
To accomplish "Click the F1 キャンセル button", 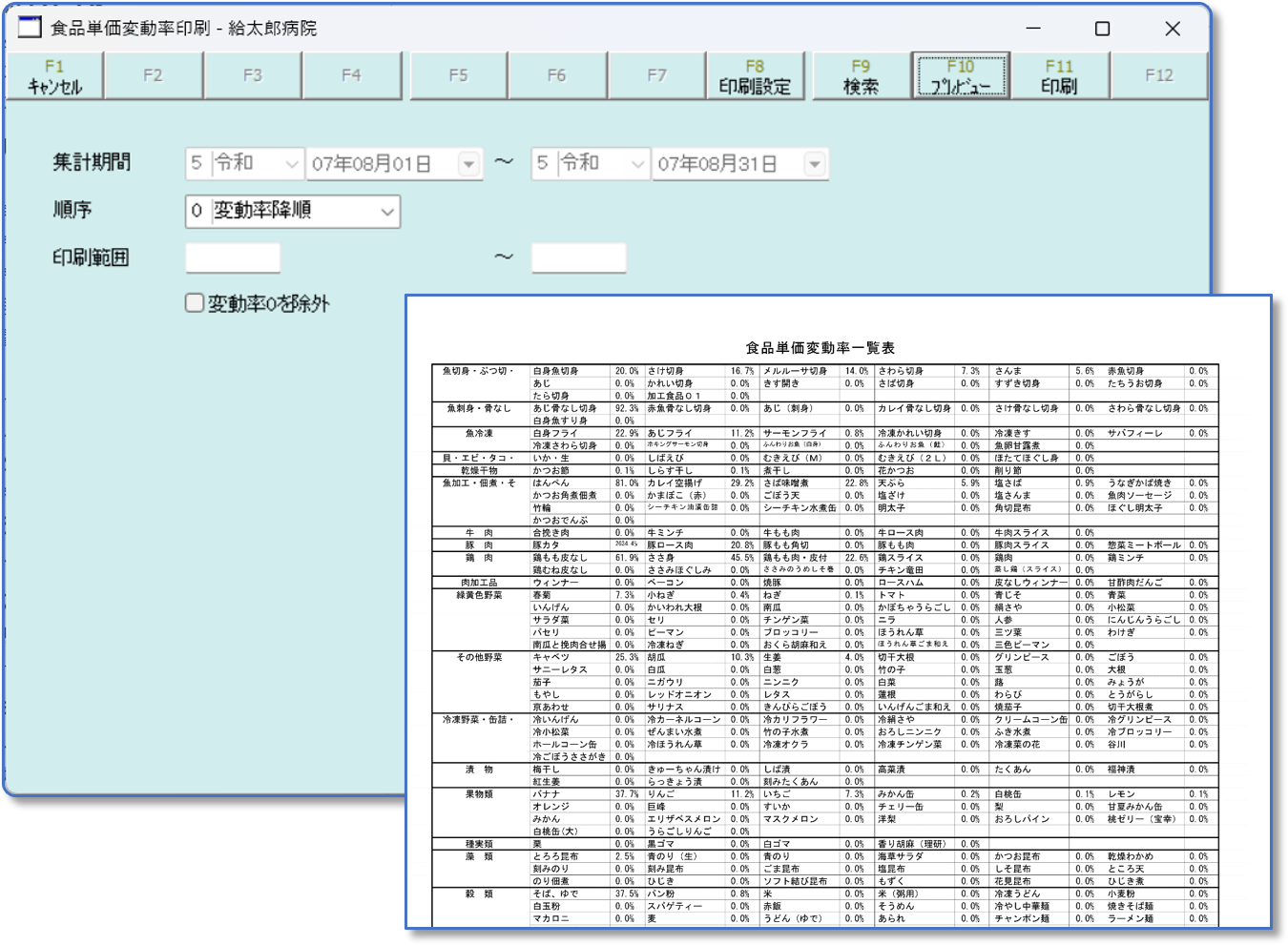I will (x=54, y=76).
